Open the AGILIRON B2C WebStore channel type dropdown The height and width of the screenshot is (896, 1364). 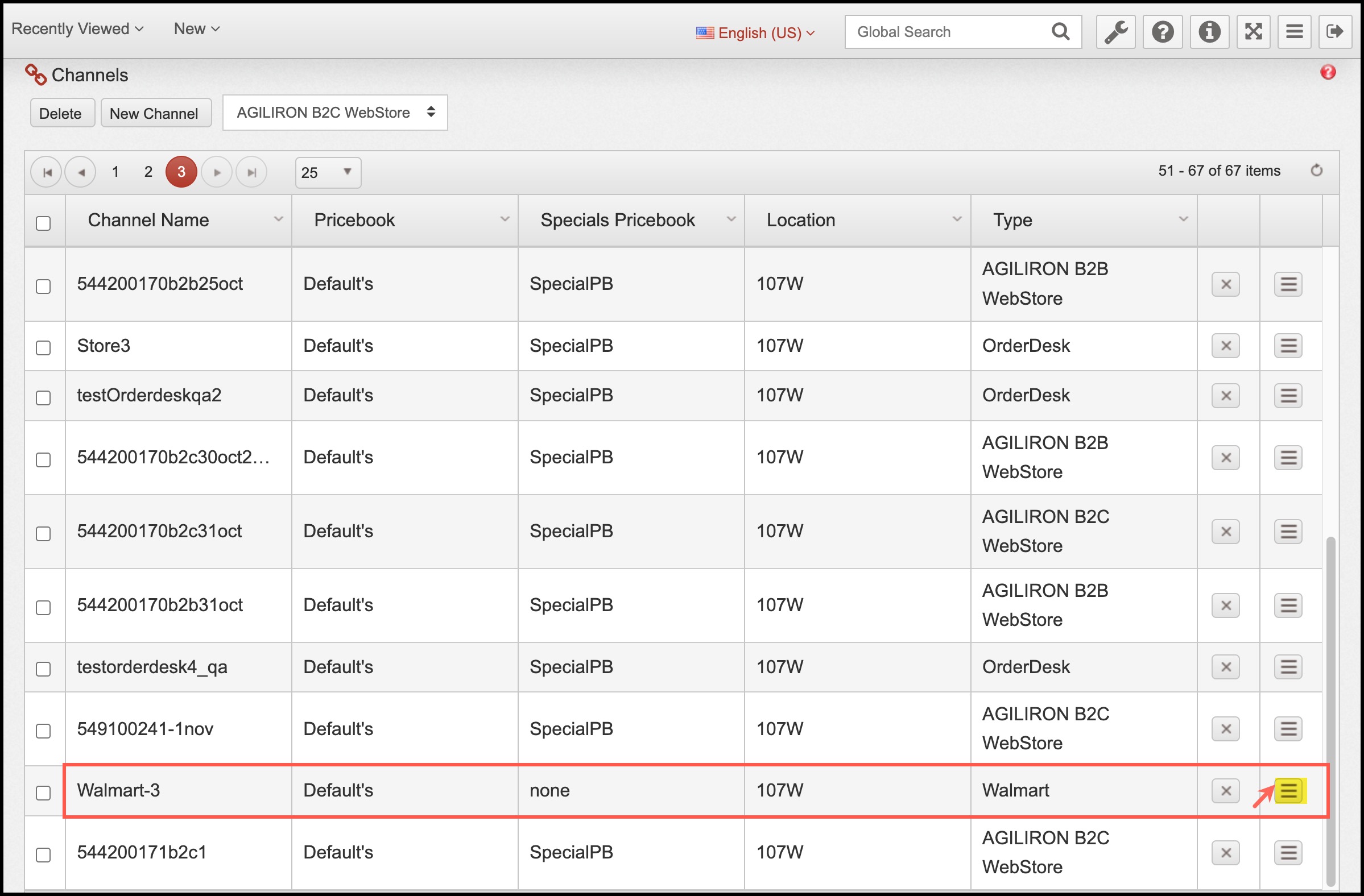(x=335, y=113)
